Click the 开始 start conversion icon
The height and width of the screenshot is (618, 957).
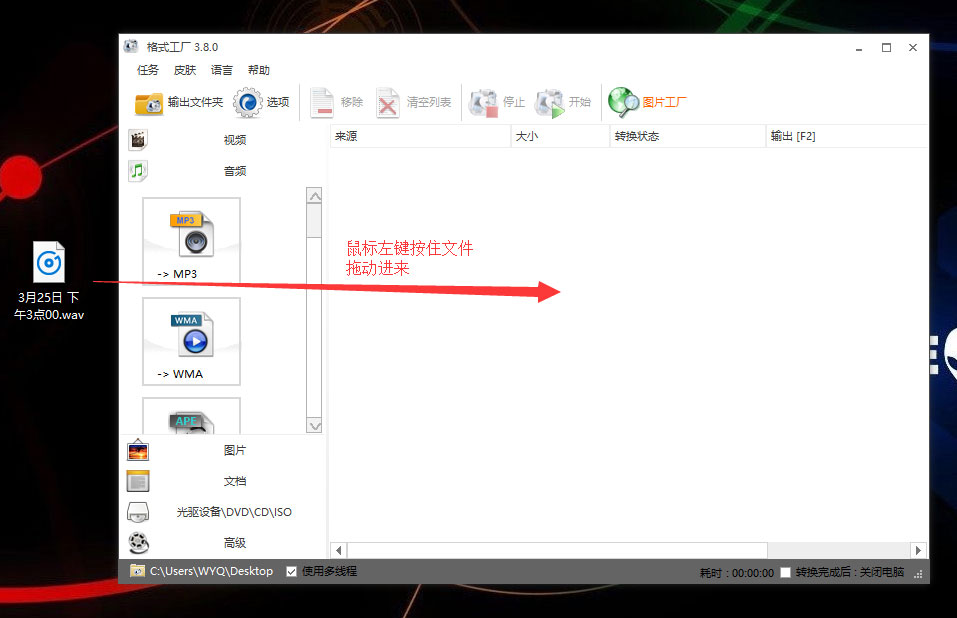pyautogui.click(x=549, y=102)
